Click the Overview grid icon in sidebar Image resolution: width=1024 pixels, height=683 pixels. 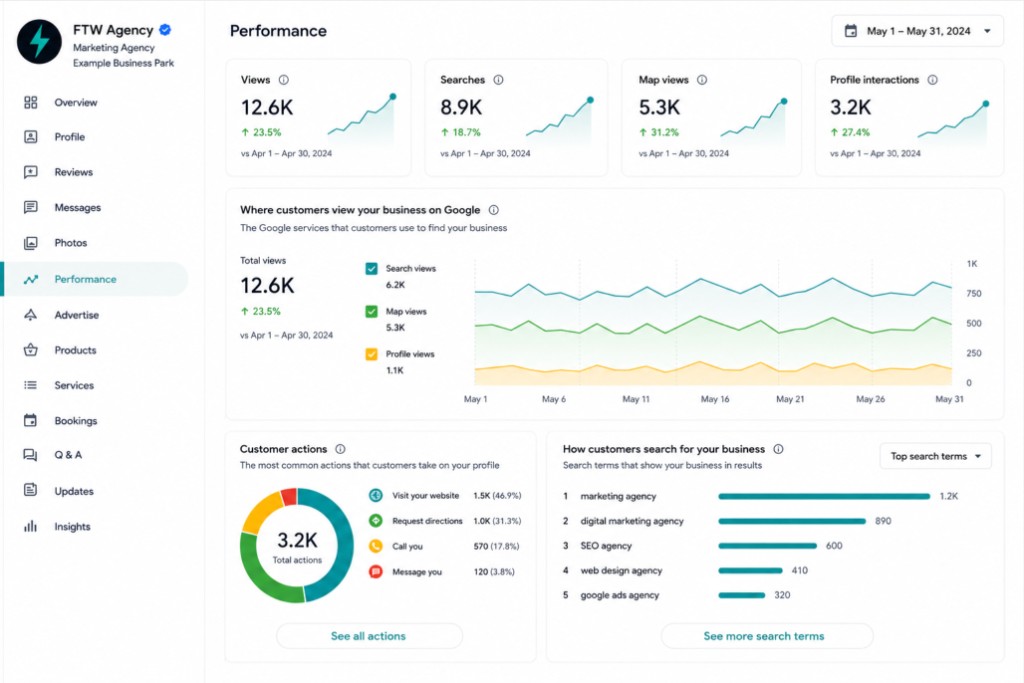31,103
